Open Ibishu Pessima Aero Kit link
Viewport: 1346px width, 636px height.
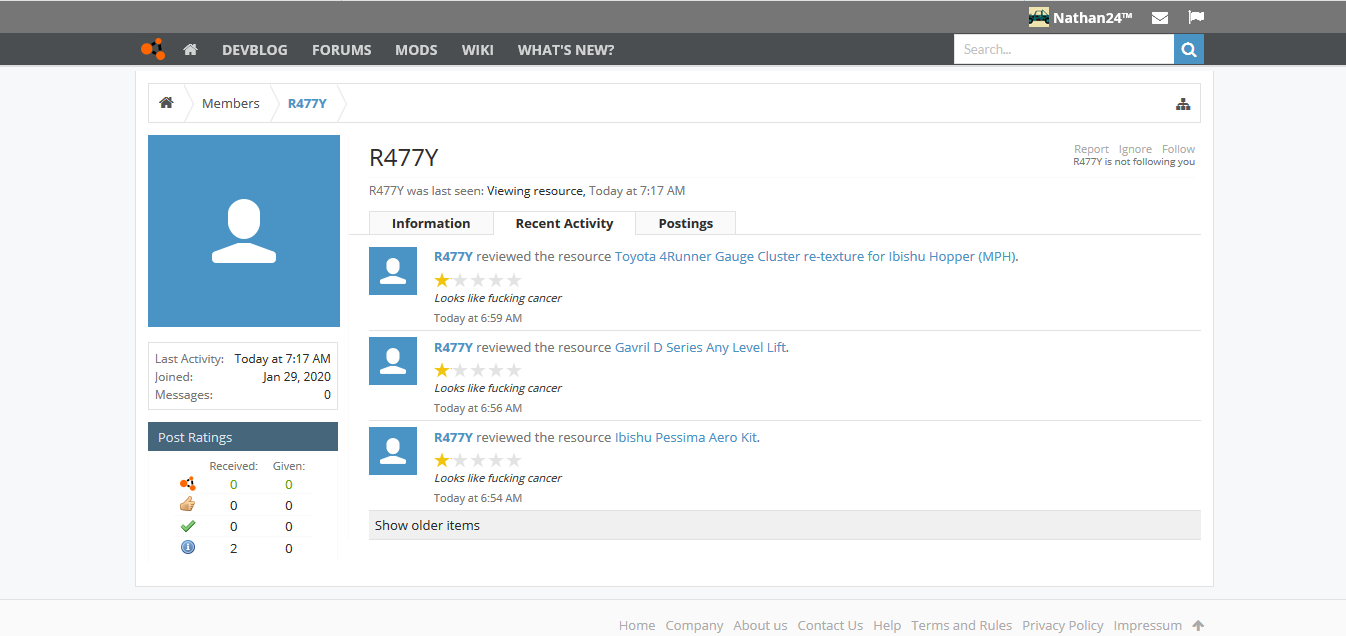point(686,437)
